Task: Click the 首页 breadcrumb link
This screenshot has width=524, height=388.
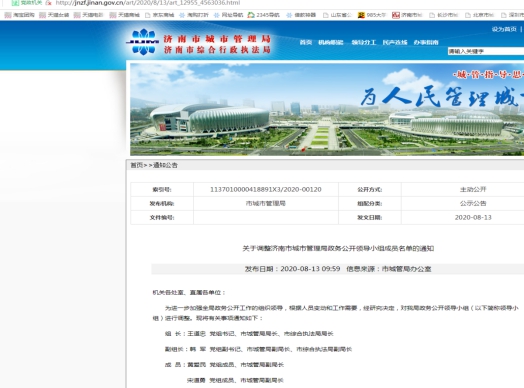Action: tap(136, 165)
